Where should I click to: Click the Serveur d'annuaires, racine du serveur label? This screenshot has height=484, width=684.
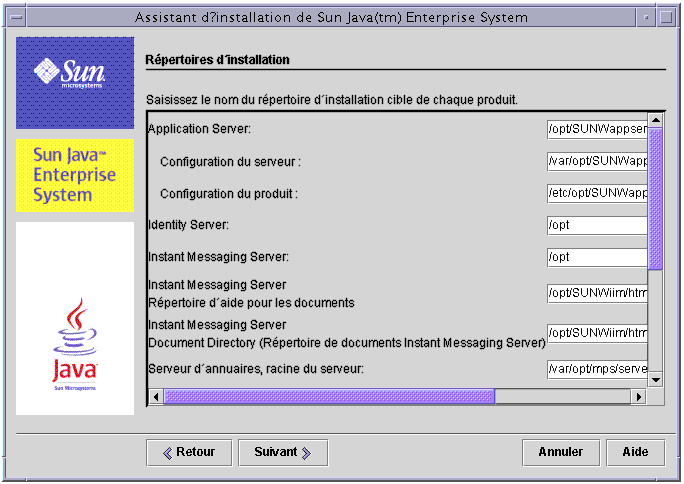[256, 369]
